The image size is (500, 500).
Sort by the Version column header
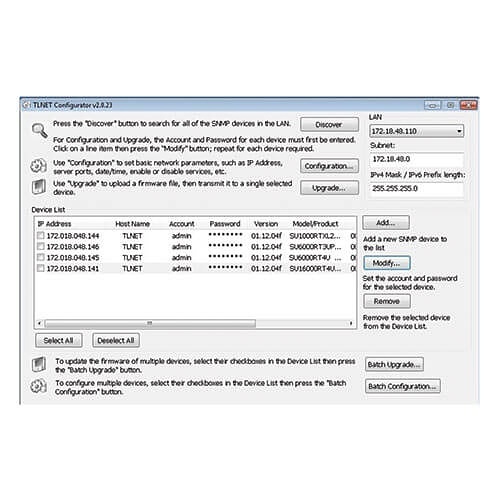(266, 224)
